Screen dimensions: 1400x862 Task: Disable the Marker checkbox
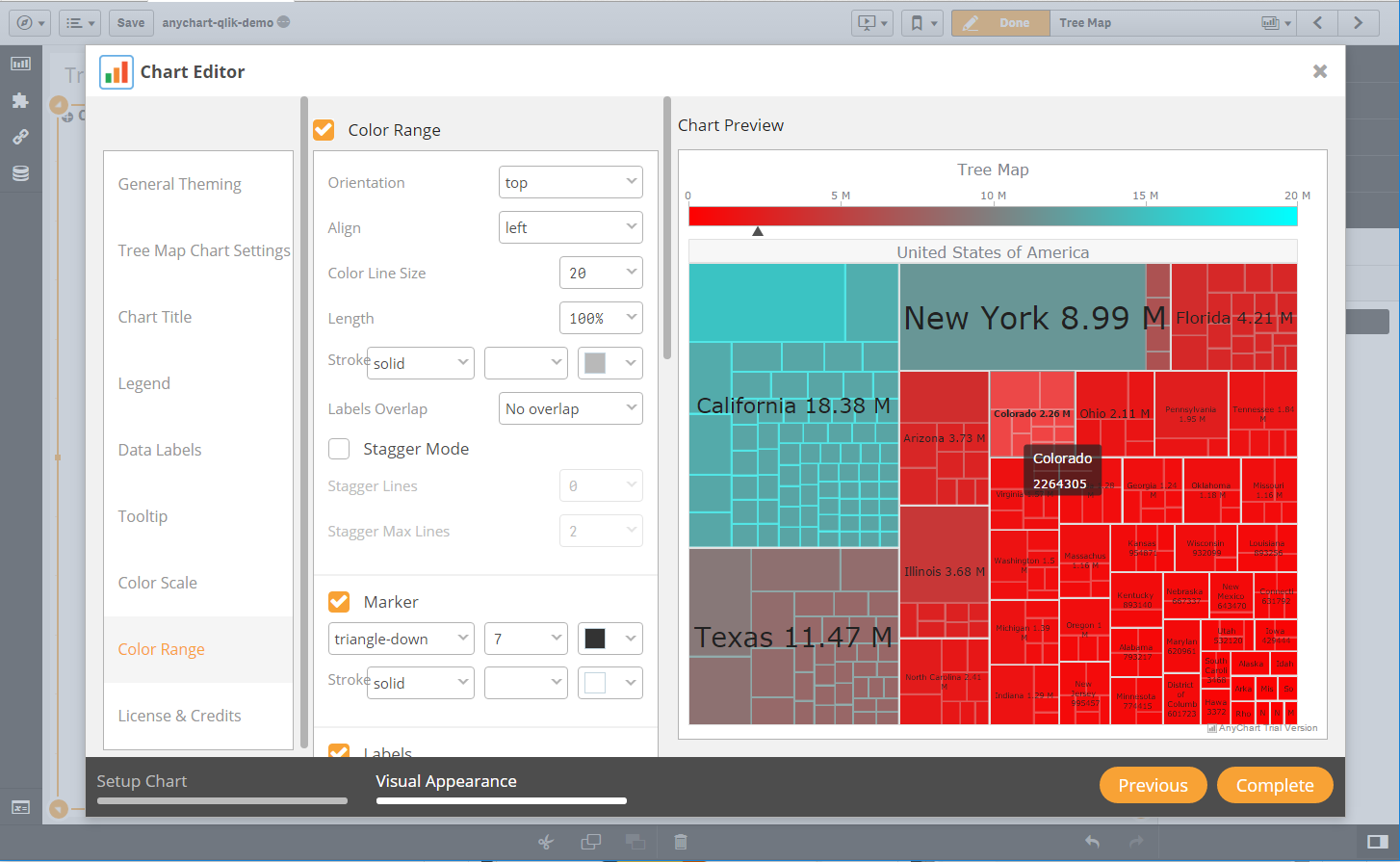coord(339,602)
